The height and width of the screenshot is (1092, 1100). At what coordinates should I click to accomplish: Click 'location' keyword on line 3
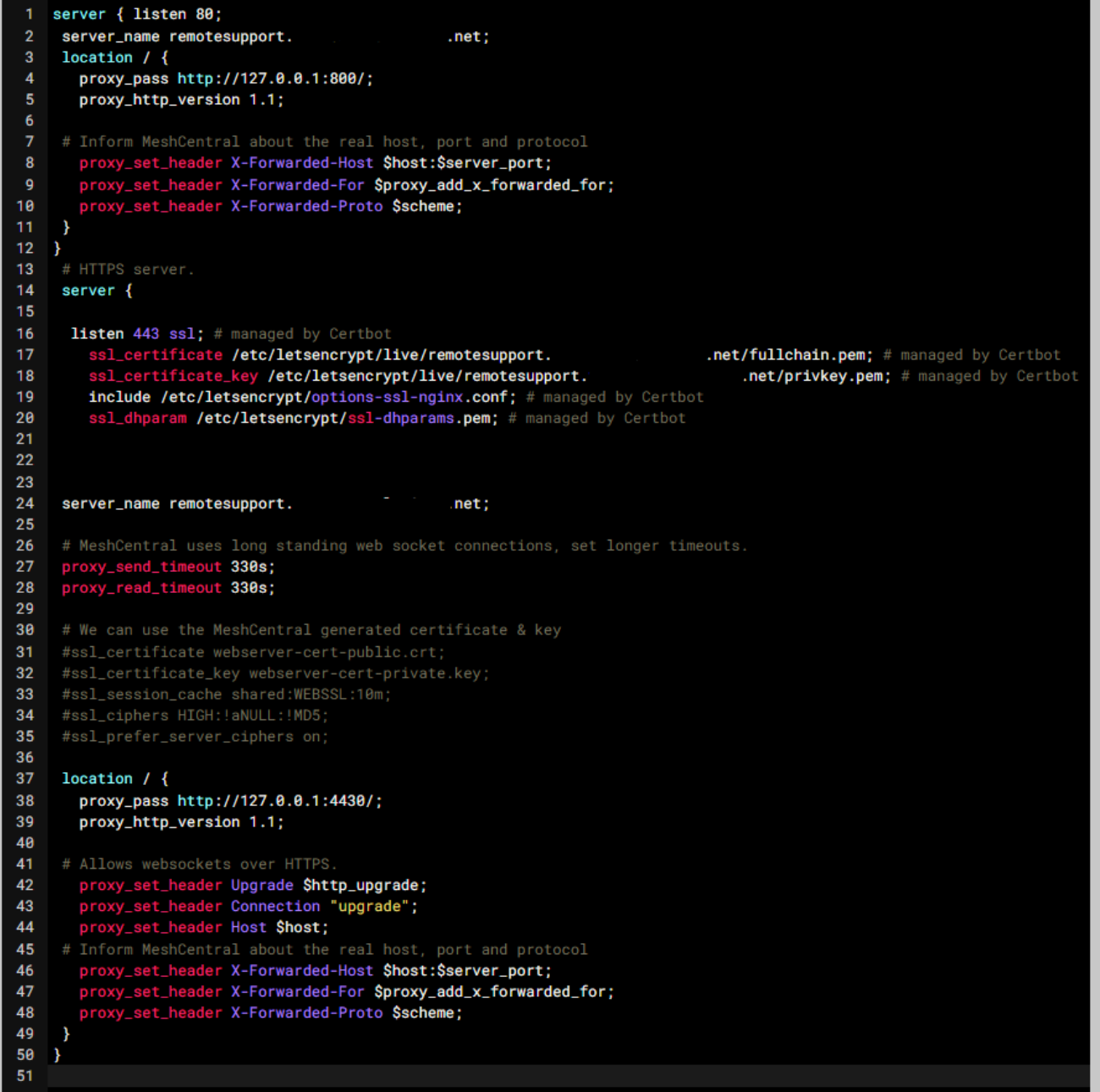tap(97, 58)
